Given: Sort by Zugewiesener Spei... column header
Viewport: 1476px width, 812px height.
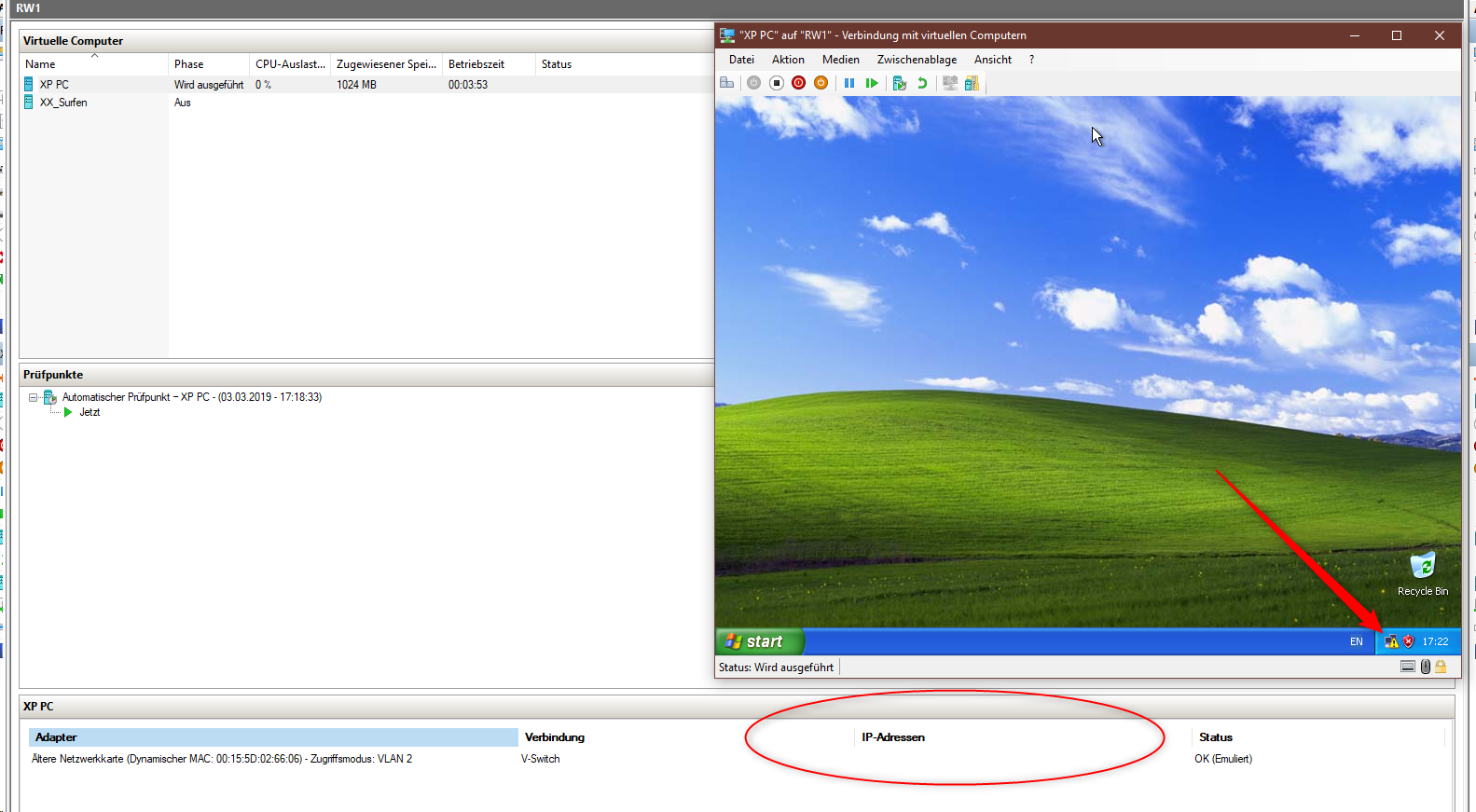Looking at the screenshot, I should coord(386,64).
